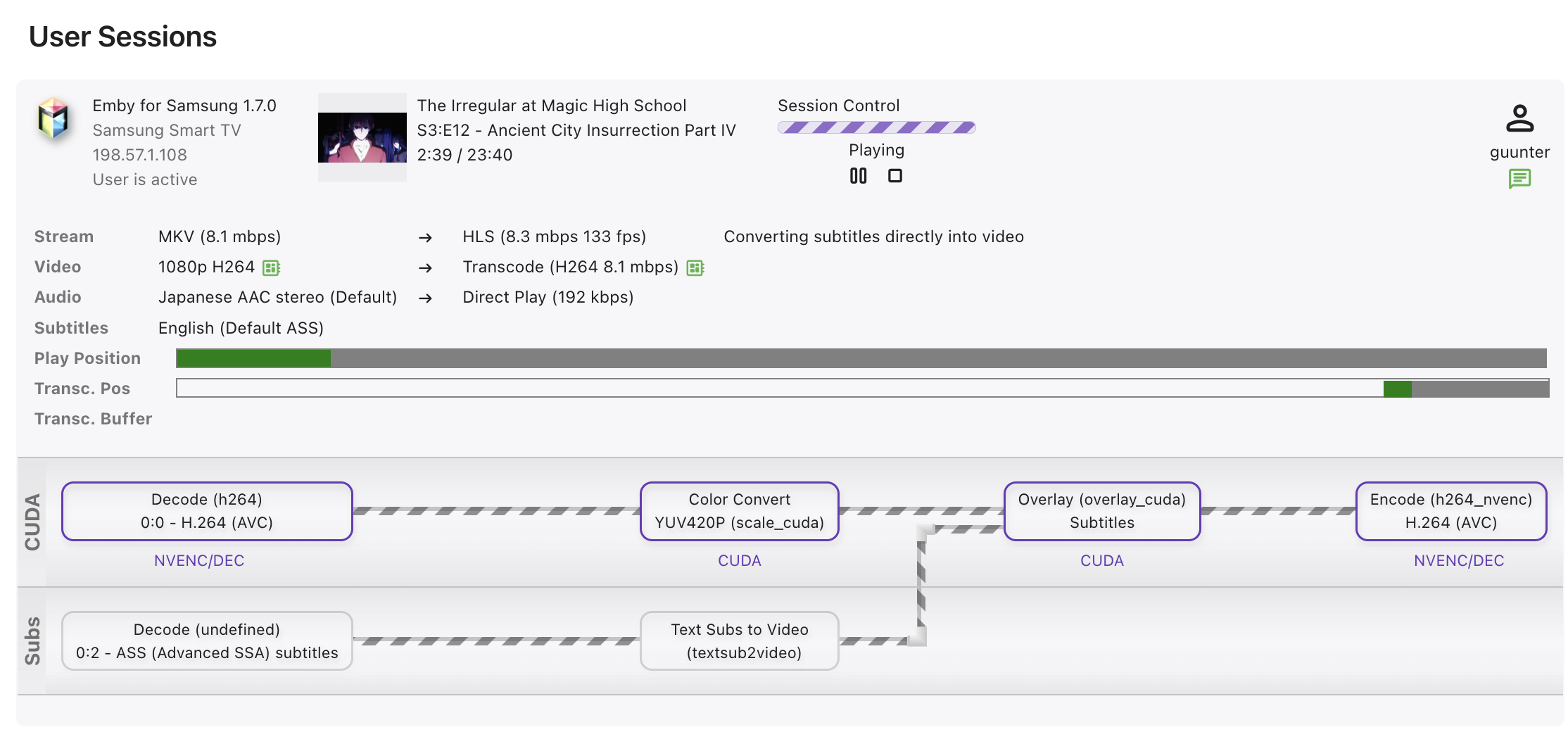Select the Decode (h264) pipeline node
This screenshot has width=1568, height=732.
[x=207, y=511]
